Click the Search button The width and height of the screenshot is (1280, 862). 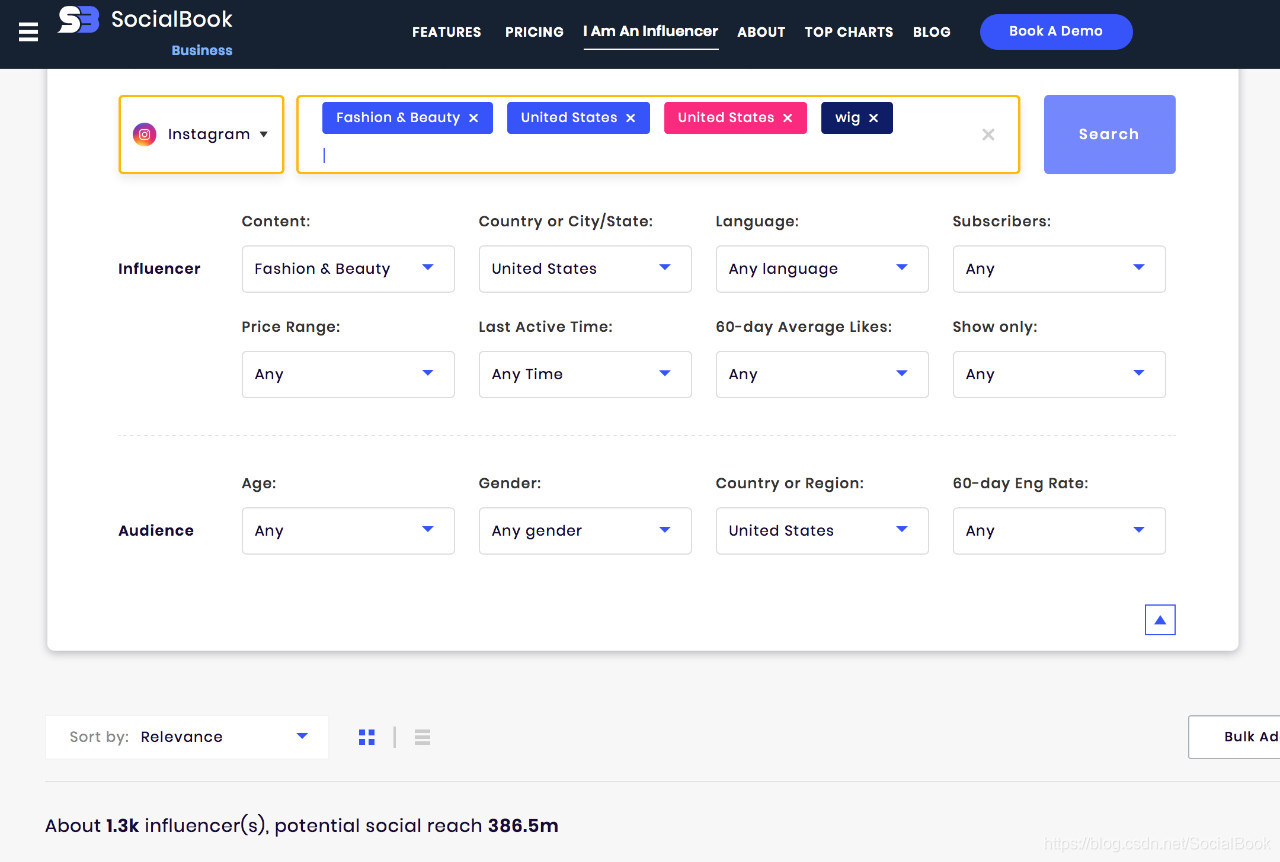tap(1110, 134)
